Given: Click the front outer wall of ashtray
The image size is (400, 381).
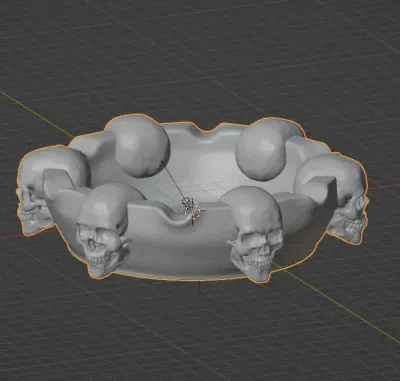Looking at the screenshot, I should pos(177,253).
